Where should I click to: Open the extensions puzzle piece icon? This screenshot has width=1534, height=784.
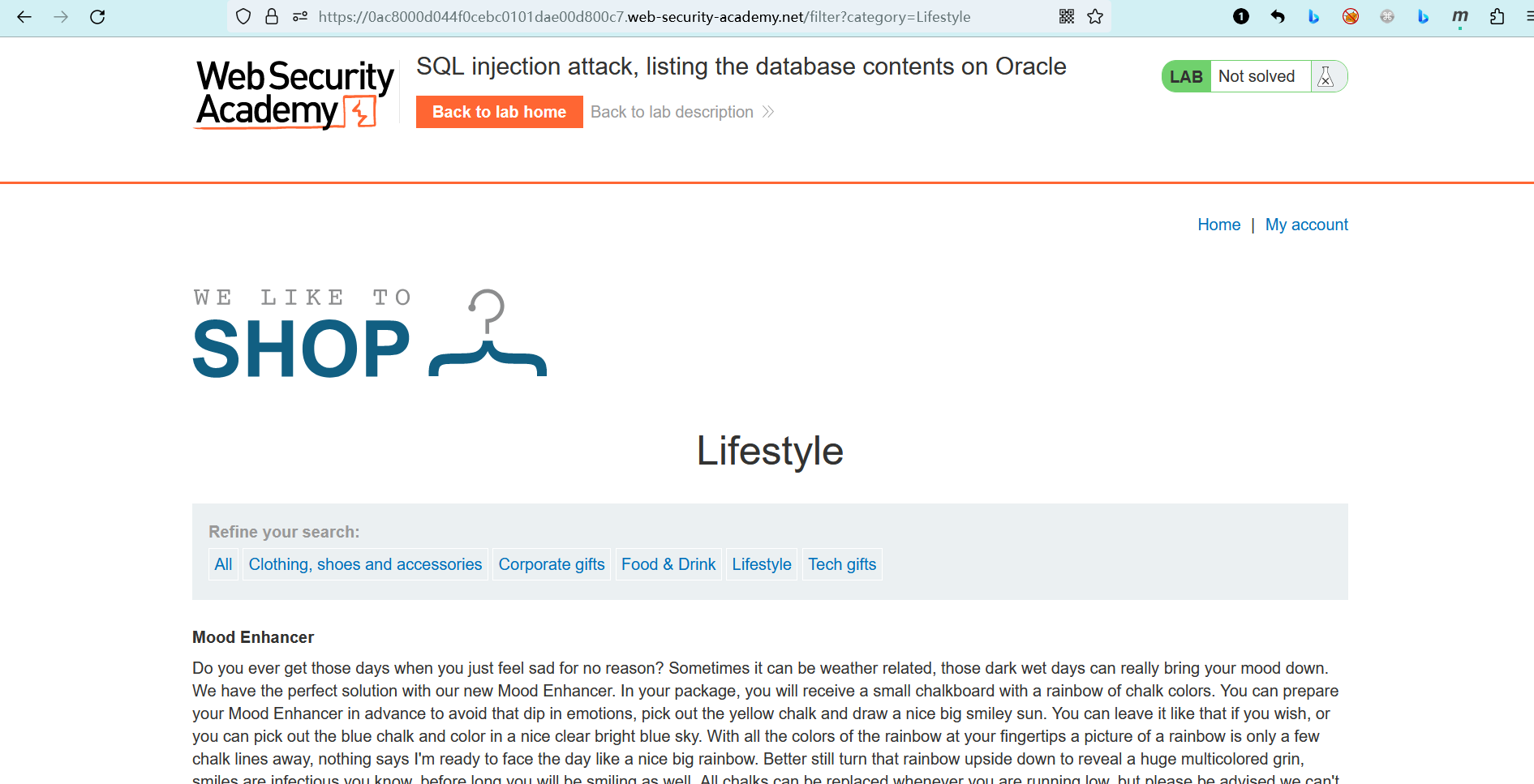pyautogui.click(x=1497, y=17)
